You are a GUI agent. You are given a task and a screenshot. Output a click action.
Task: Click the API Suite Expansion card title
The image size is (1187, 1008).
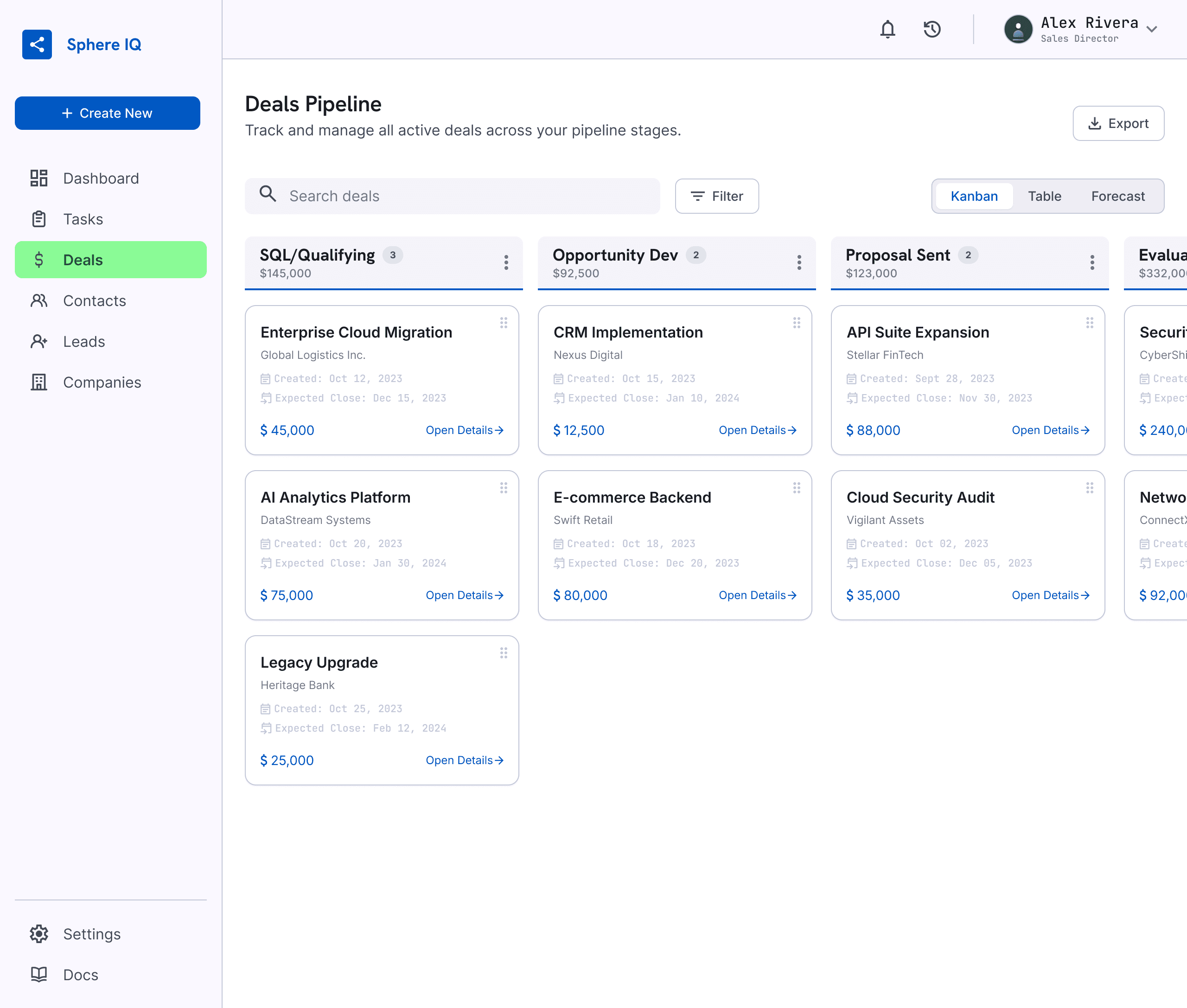918,332
